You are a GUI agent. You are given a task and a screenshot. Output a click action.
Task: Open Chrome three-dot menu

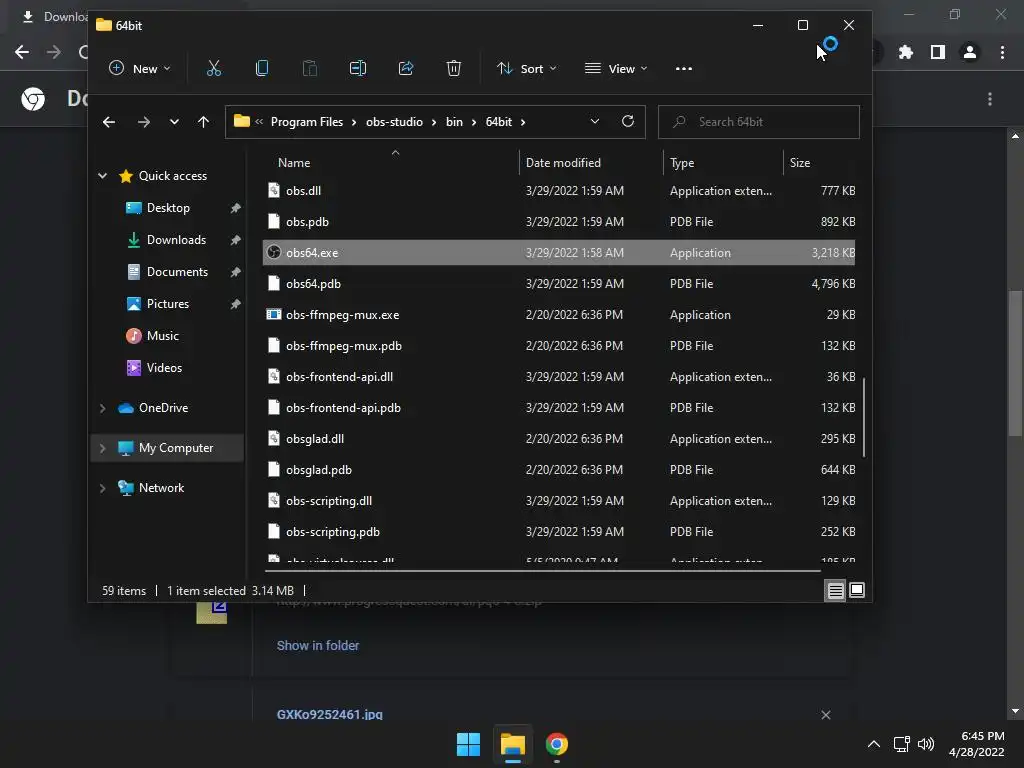pos(1002,52)
